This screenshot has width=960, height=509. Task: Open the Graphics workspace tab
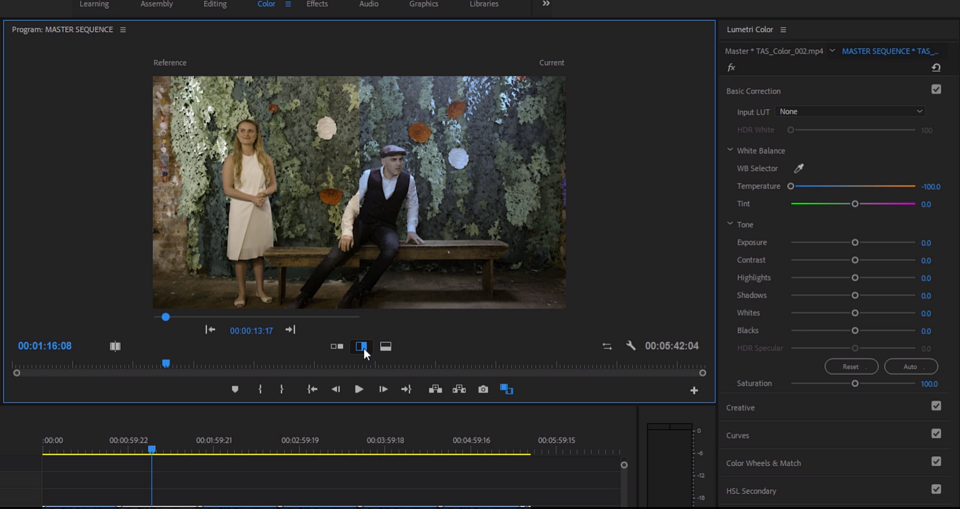pyautogui.click(x=423, y=5)
